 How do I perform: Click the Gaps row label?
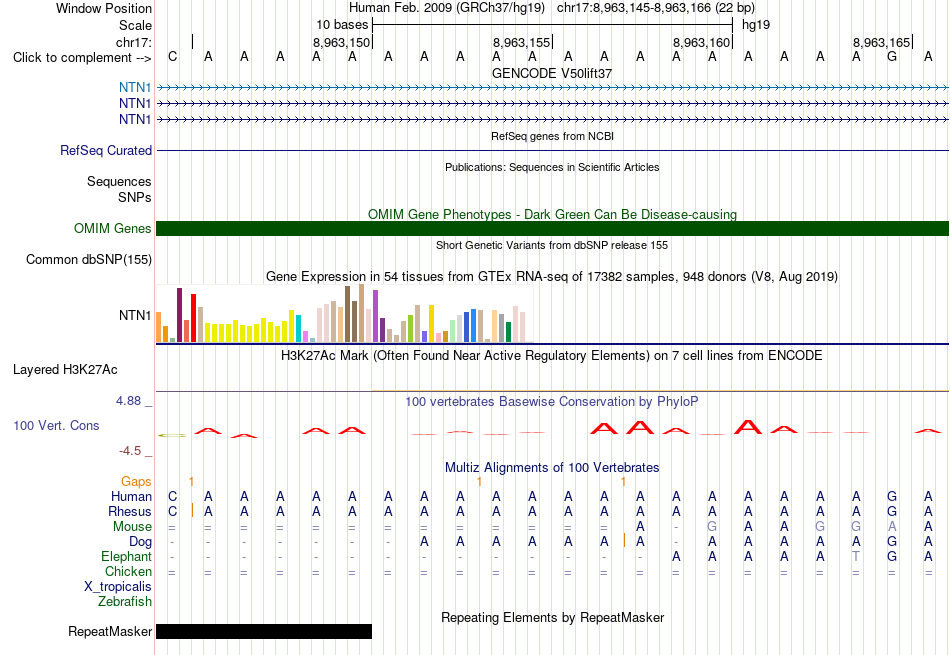click(x=136, y=481)
